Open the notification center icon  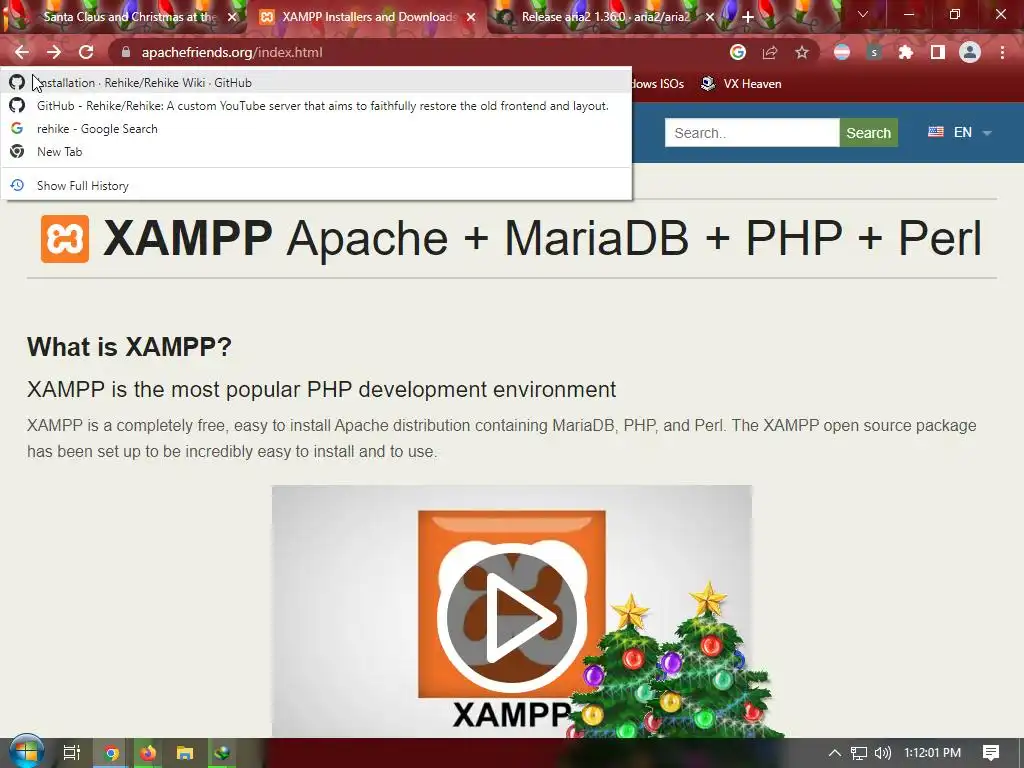point(991,753)
